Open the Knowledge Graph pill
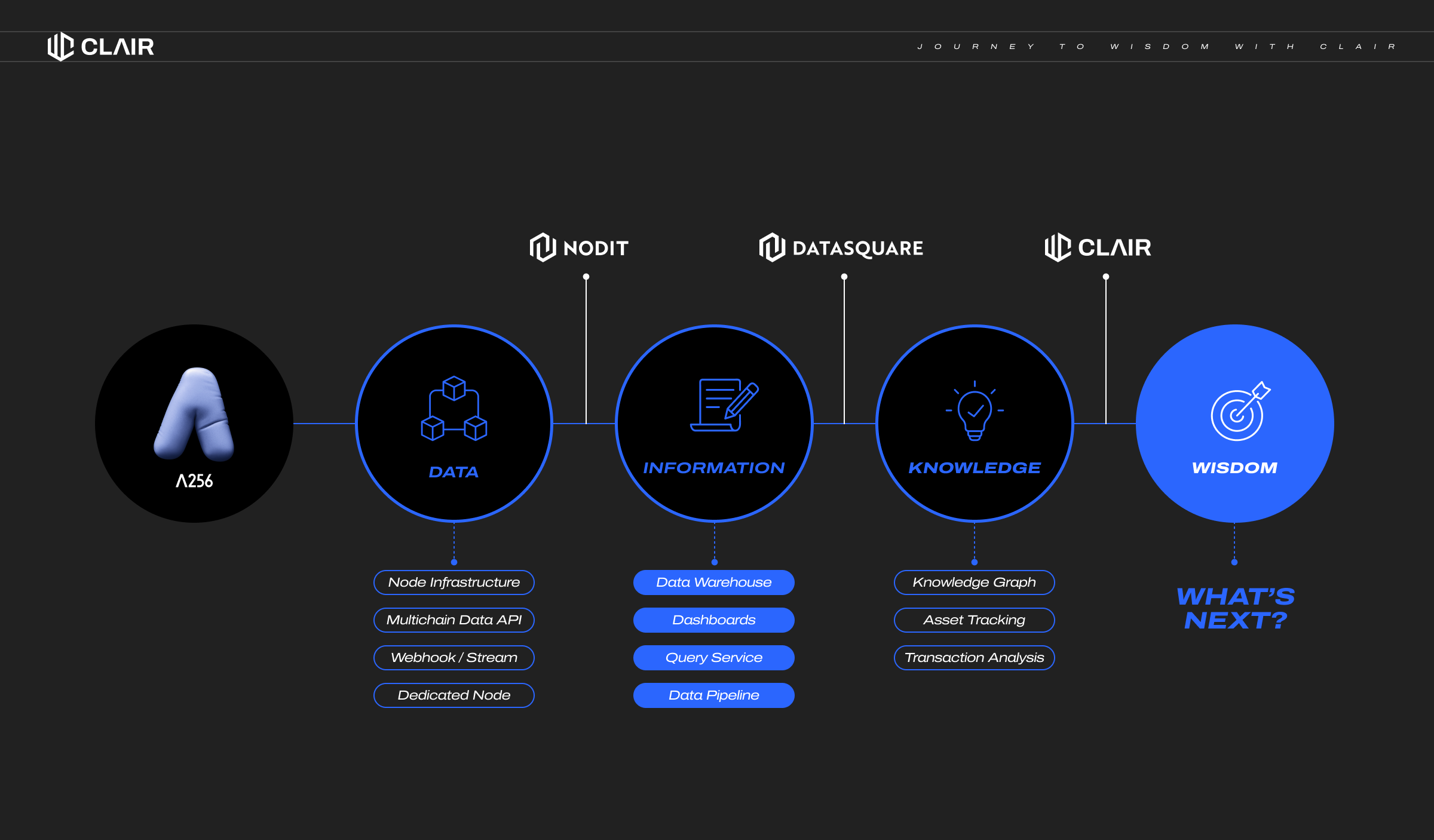The width and height of the screenshot is (1434, 840). [975, 583]
